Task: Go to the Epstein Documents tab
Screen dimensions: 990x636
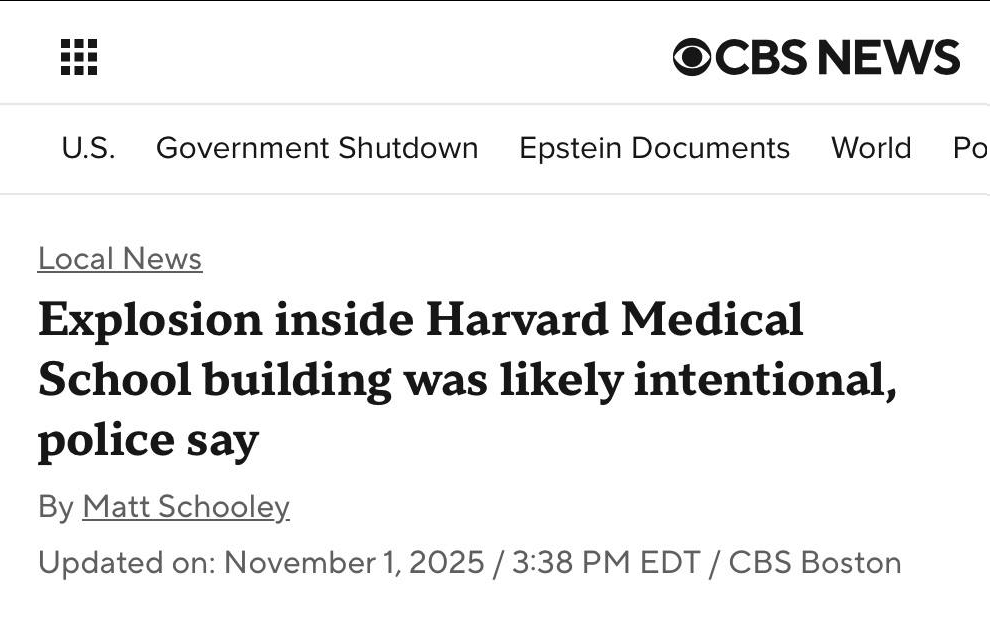Action: tap(654, 148)
